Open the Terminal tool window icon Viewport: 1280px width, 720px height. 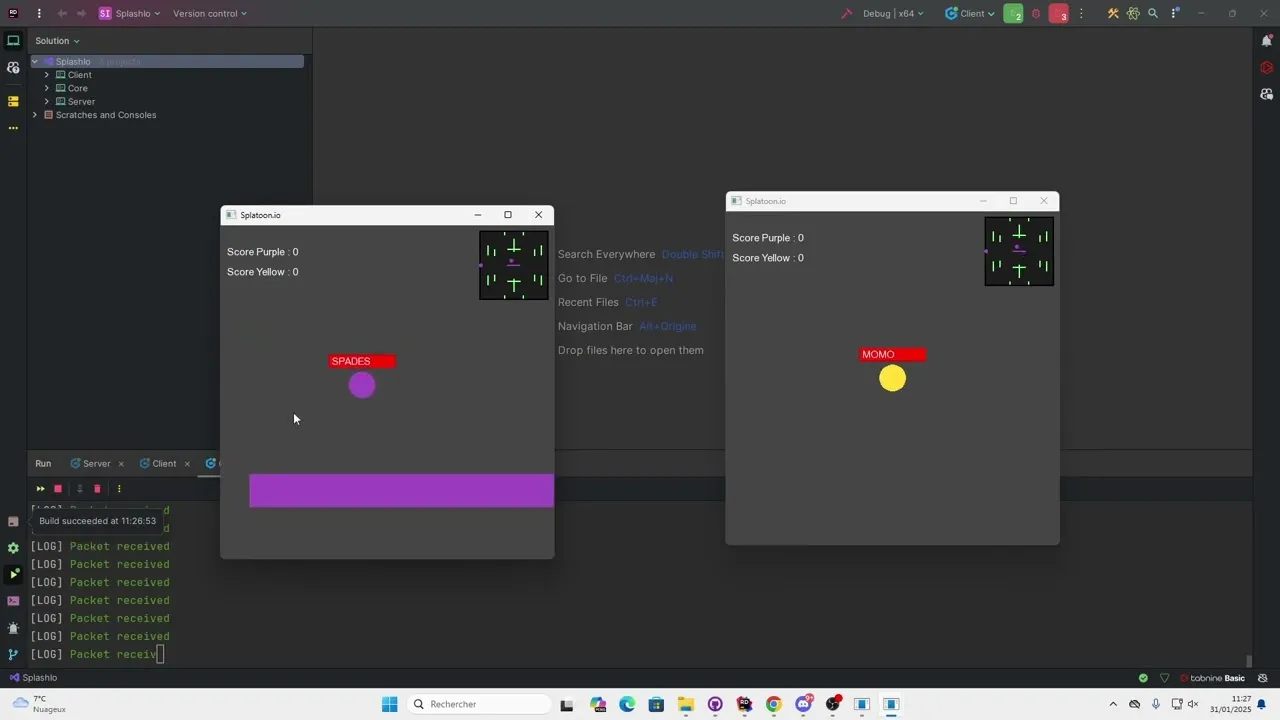pyautogui.click(x=13, y=601)
